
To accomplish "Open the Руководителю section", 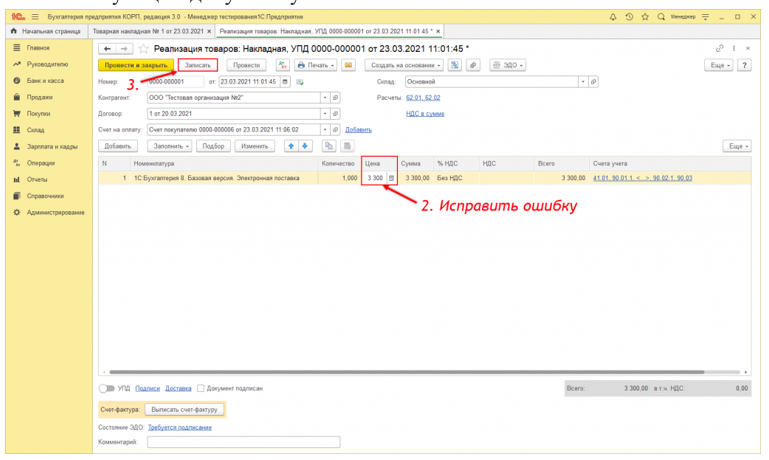I will [47, 64].
